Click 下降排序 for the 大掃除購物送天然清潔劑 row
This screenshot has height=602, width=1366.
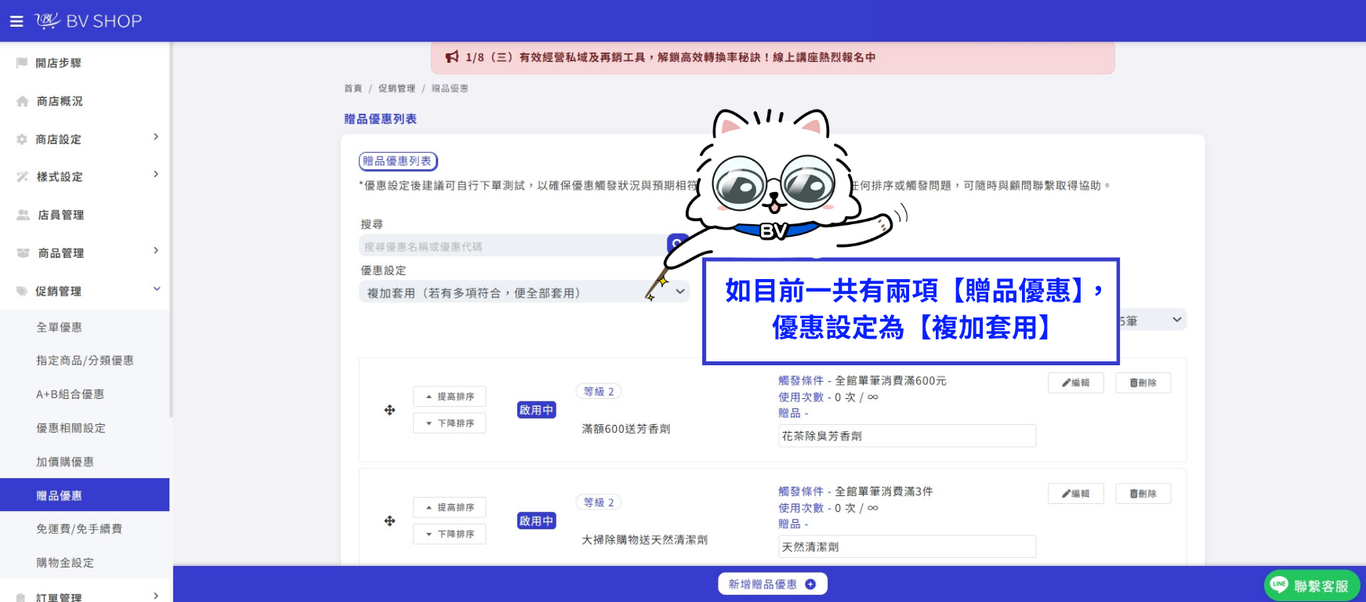450,535
